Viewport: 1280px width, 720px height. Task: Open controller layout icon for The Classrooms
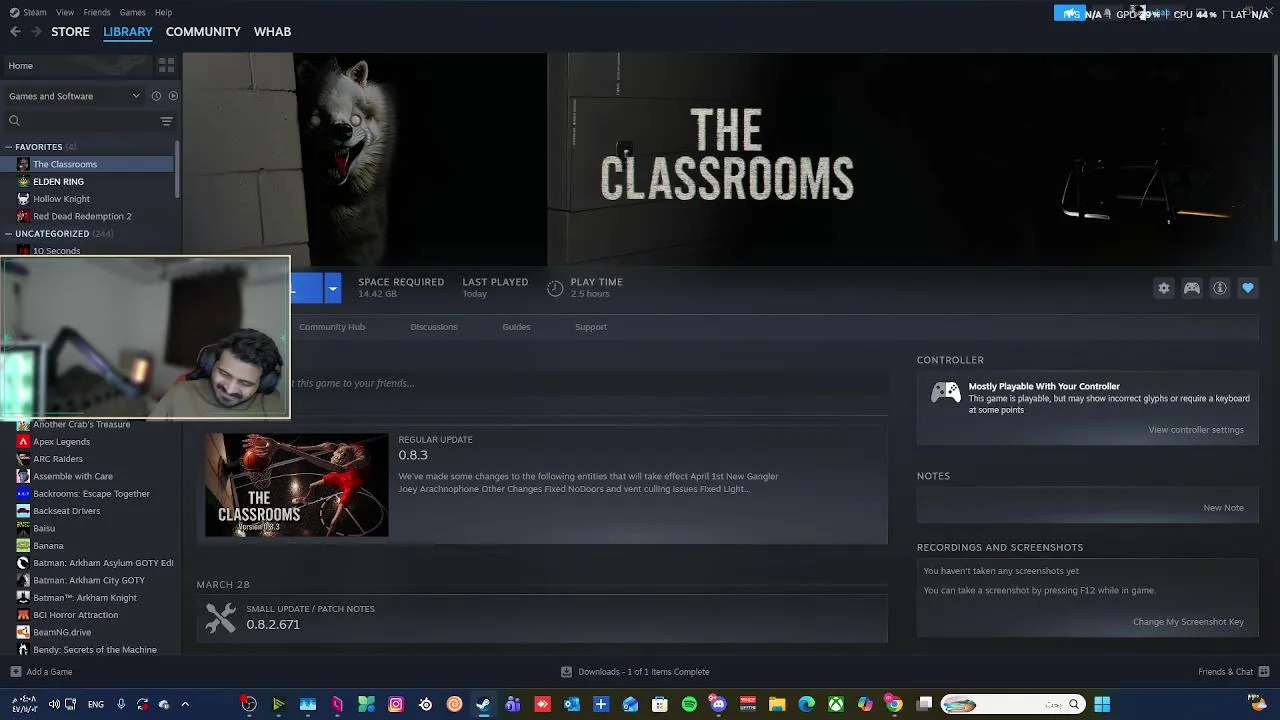[x=1192, y=288]
